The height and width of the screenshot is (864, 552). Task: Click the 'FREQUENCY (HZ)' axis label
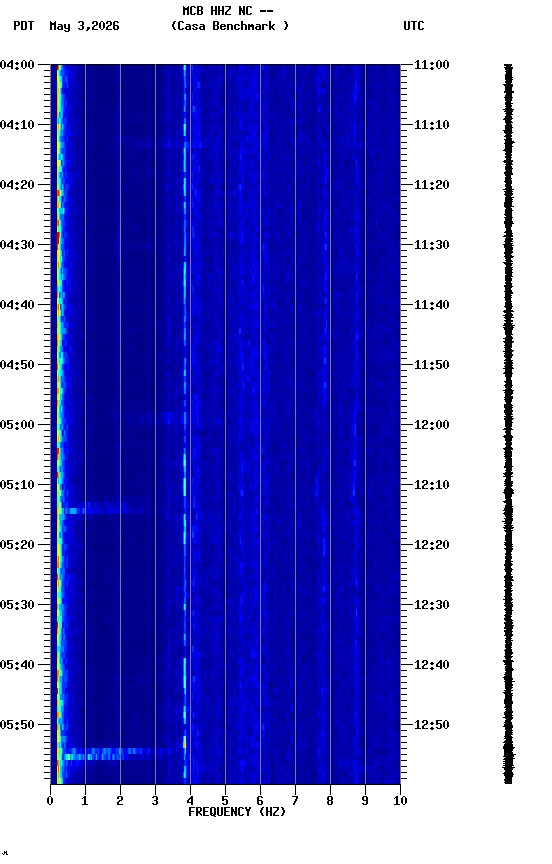click(x=237, y=812)
